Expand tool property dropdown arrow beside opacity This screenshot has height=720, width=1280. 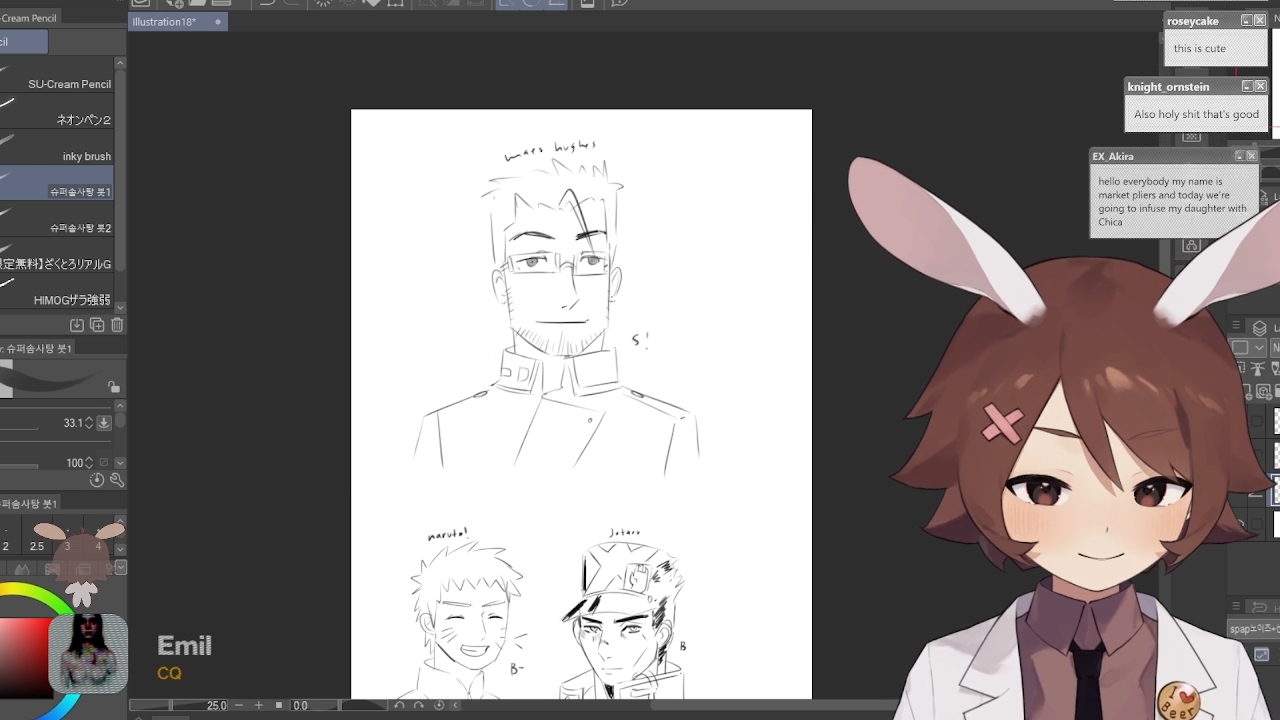pos(120,463)
